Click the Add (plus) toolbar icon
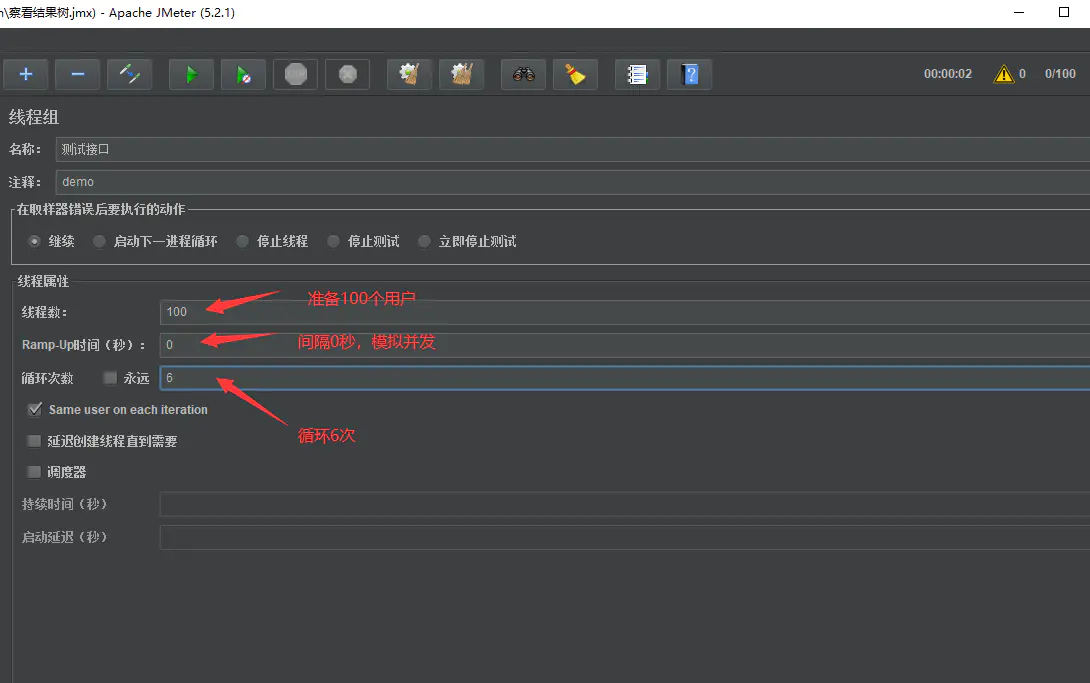The image size is (1090, 683). coord(26,74)
